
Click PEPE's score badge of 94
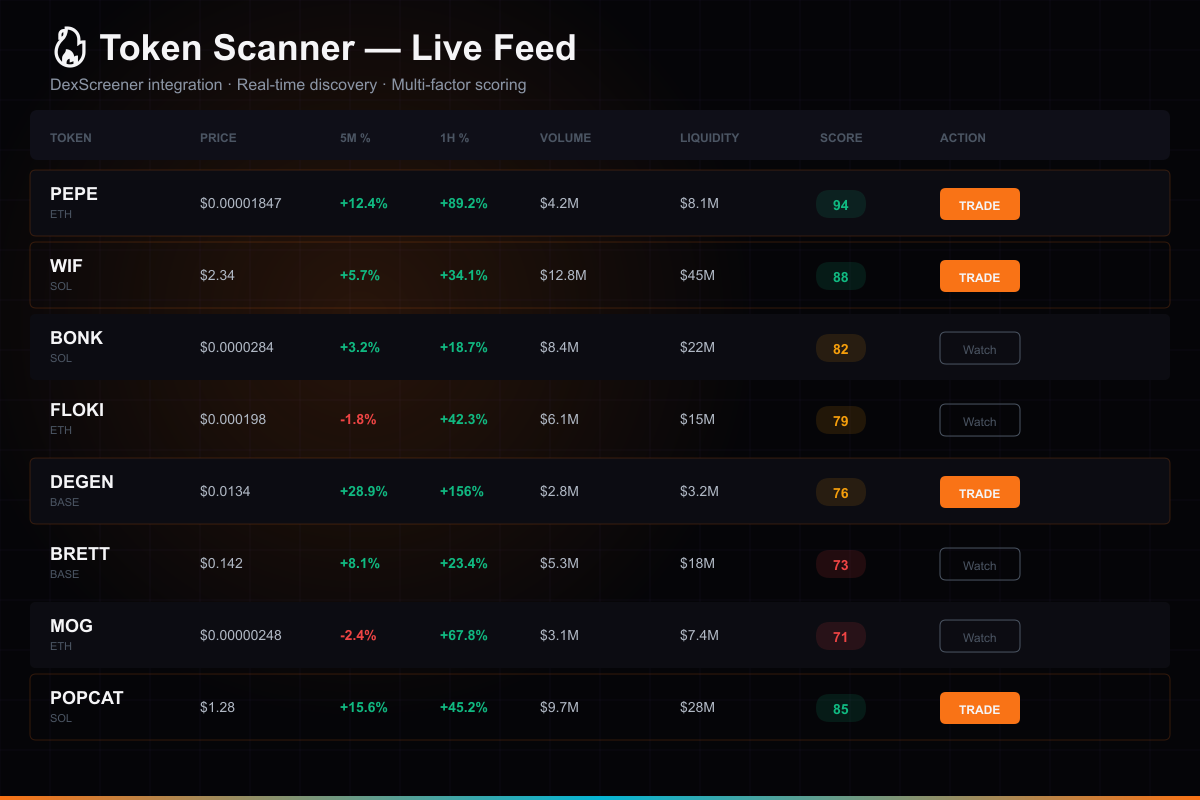click(841, 204)
